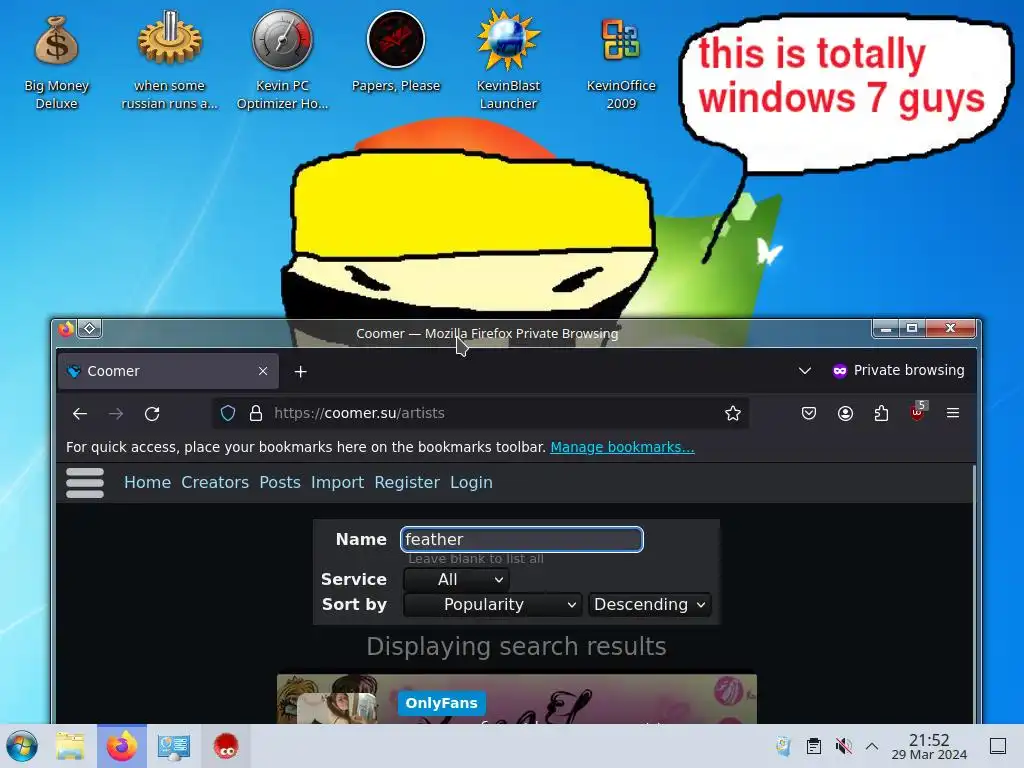Select Firefox in the taskbar

click(122, 746)
